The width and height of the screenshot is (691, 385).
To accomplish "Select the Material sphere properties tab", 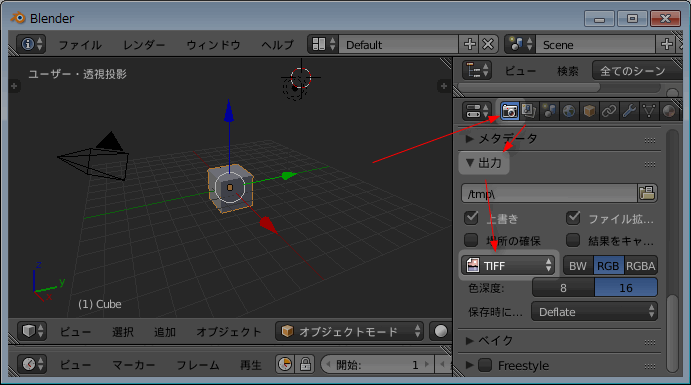I will (x=669, y=111).
